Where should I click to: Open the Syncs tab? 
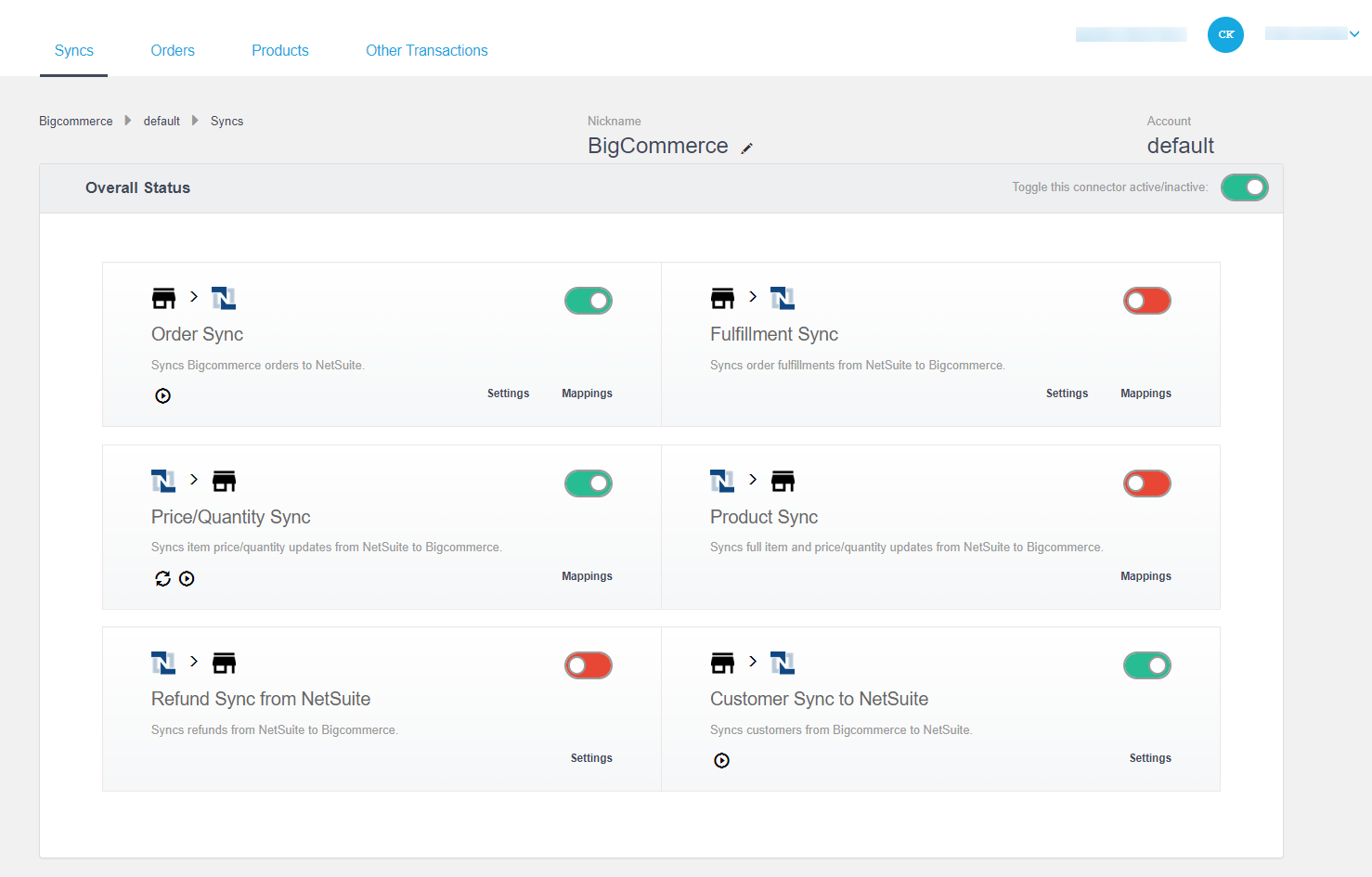click(x=74, y=50)
